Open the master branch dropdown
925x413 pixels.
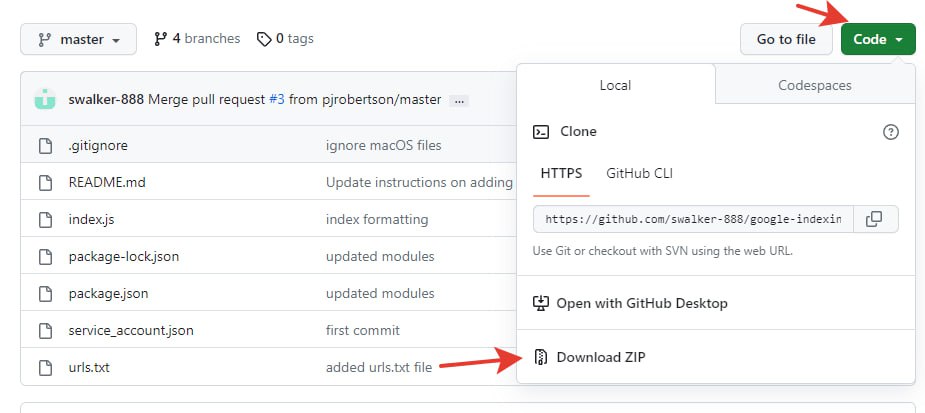click(78, 40)
